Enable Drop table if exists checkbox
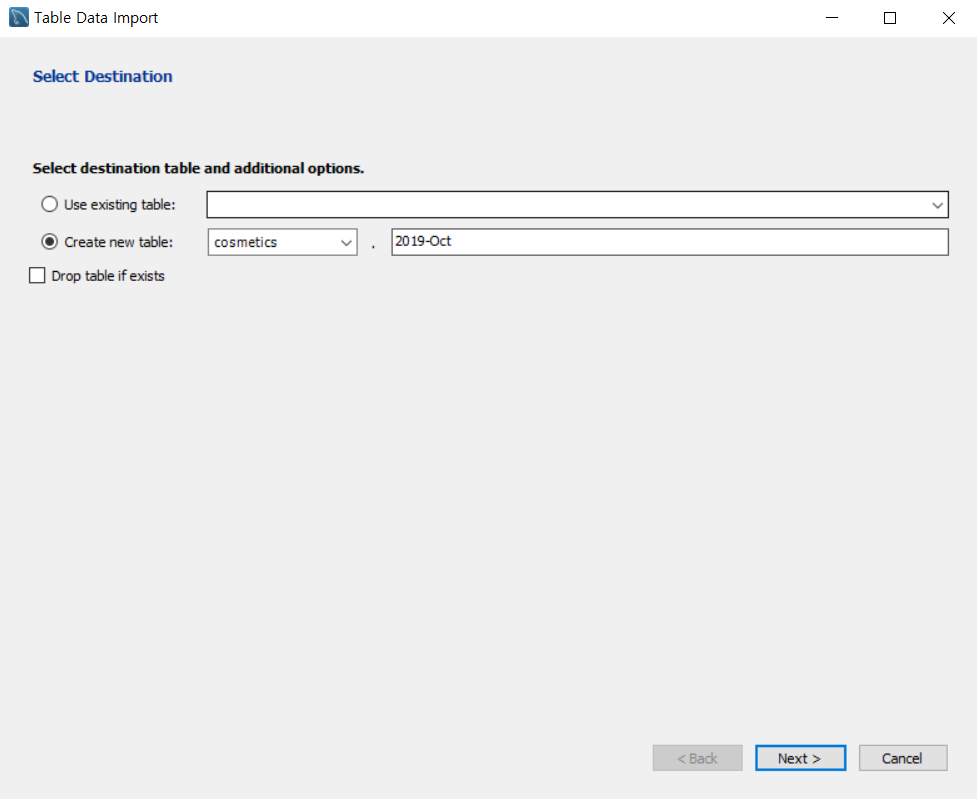 point(37,275)
